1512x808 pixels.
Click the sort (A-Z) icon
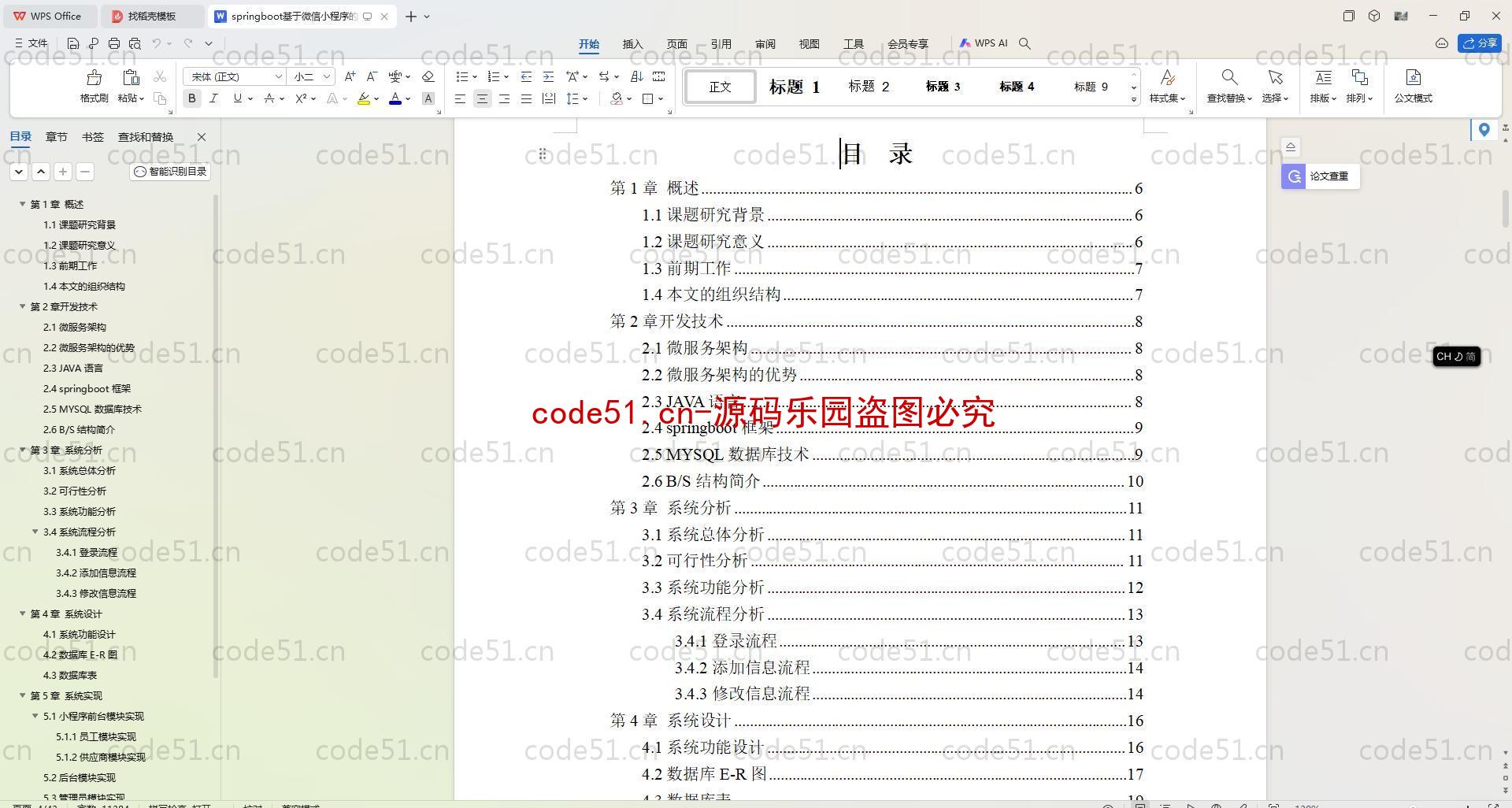pyautogui.click(x=636, y=76)
